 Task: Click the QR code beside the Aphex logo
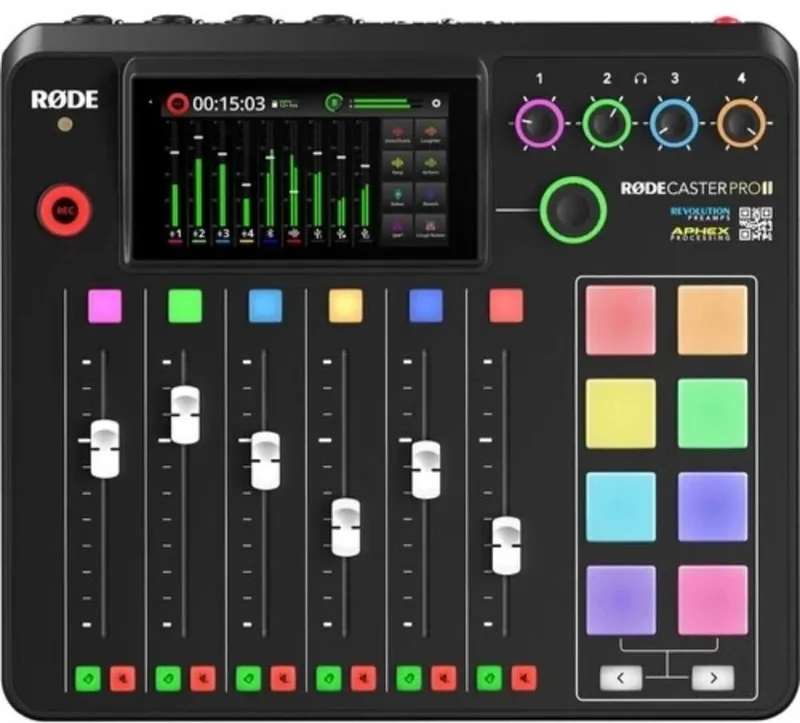756,223
